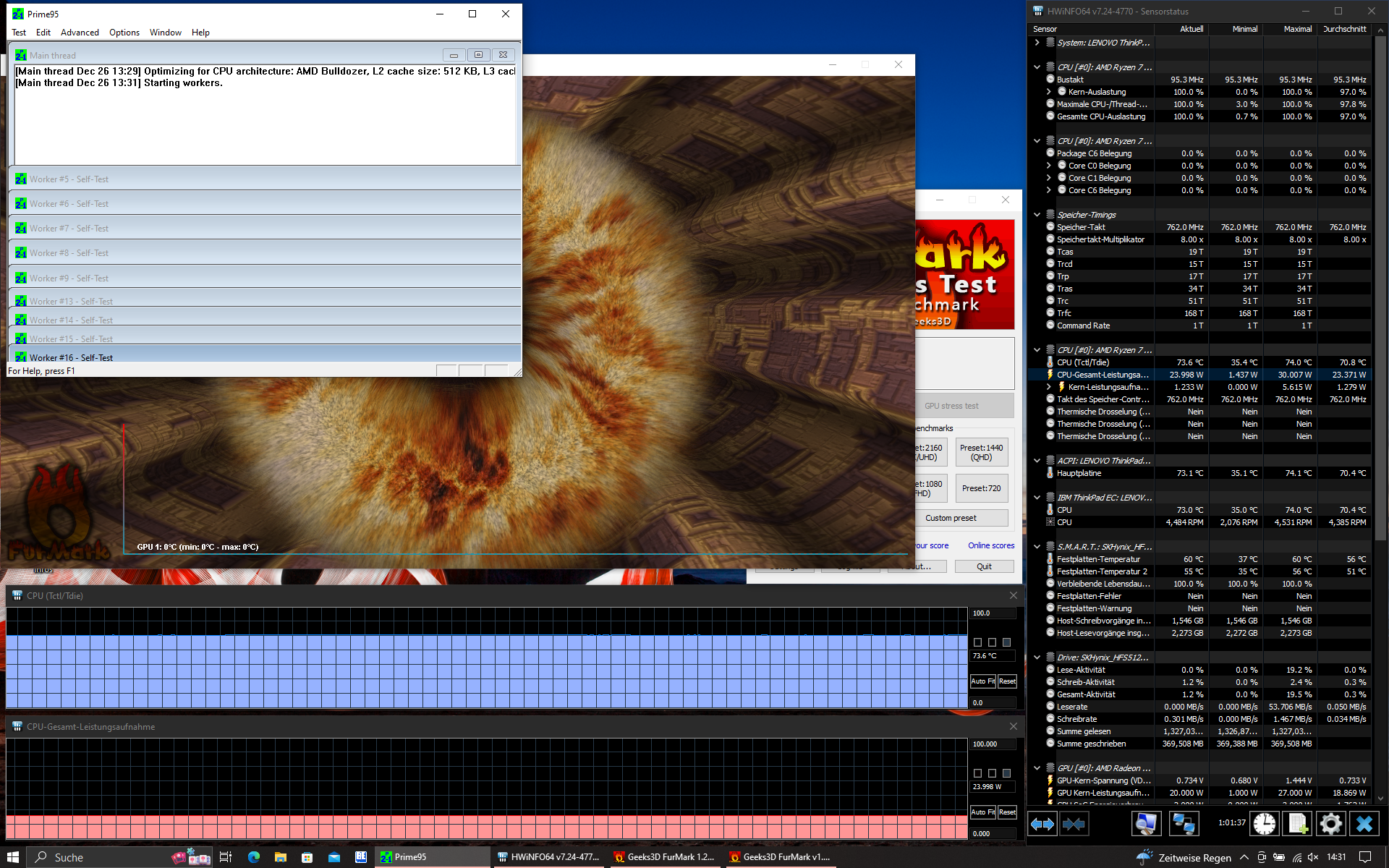Toggle the third checkbox in CPU Tctl/Tdie graph
1389x868 pixels.
pos(1006,642)
